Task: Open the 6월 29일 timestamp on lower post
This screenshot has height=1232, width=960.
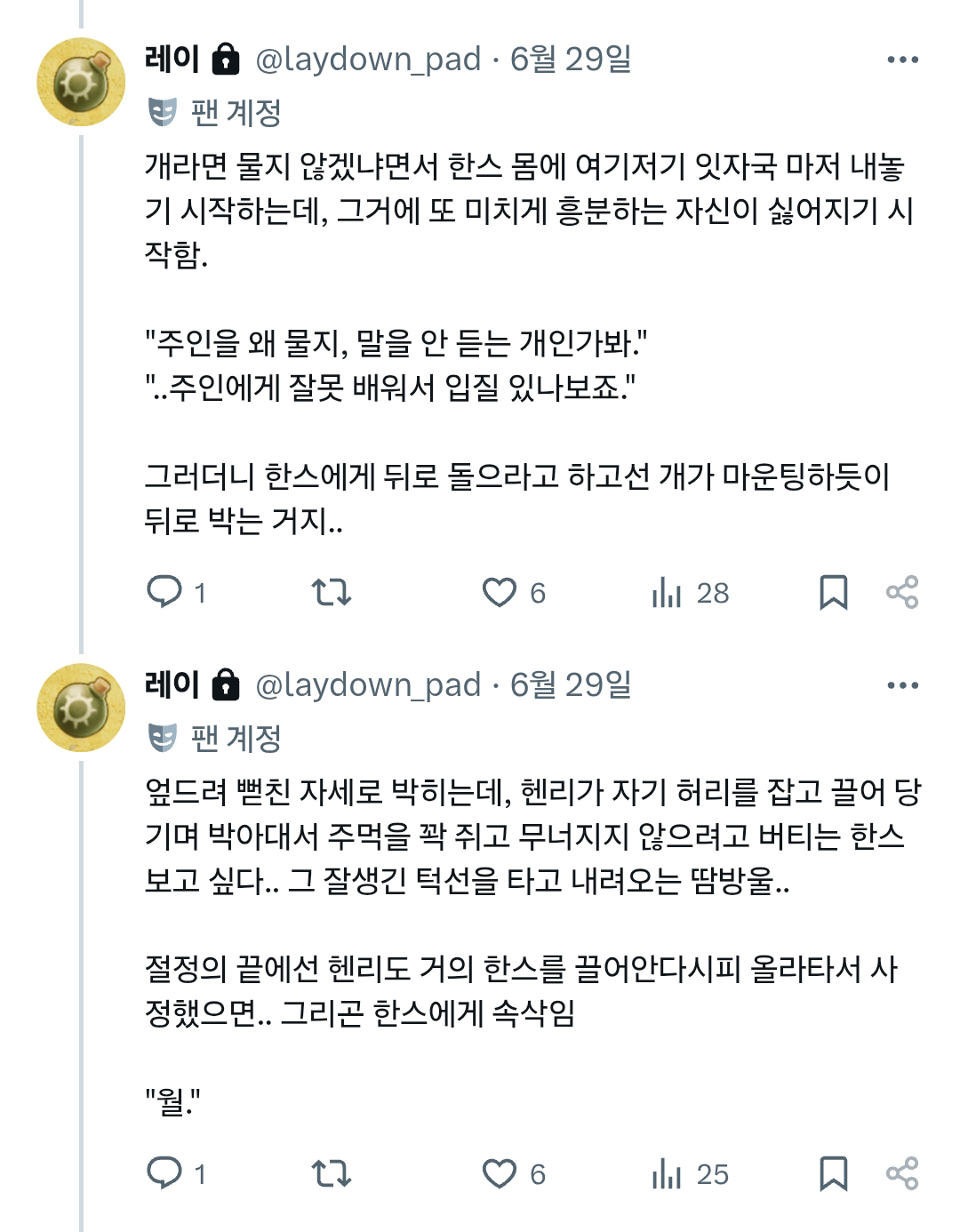Action: point(571,685)
